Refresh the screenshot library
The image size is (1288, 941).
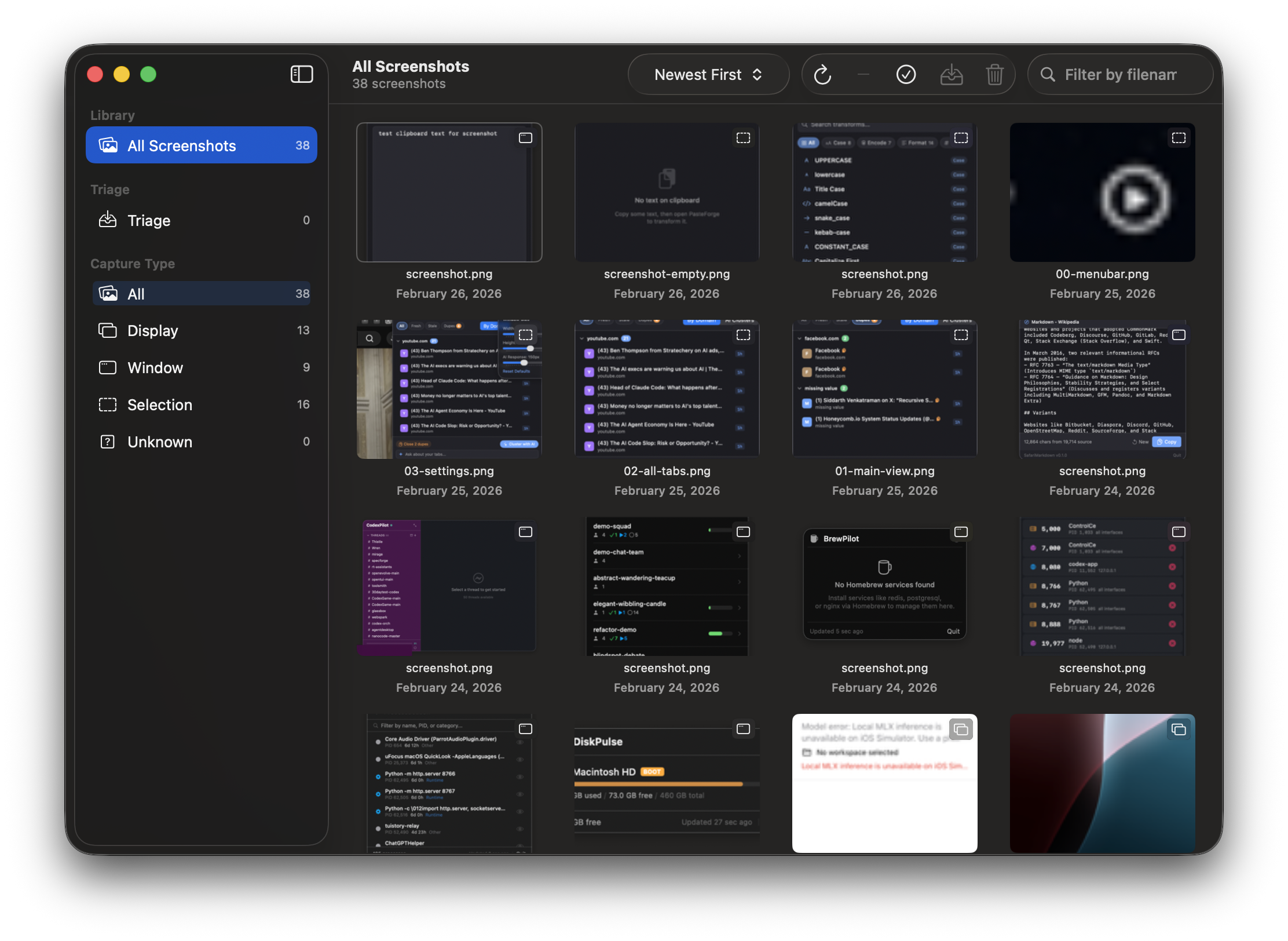pyautogui.click(x=823, y=74)
